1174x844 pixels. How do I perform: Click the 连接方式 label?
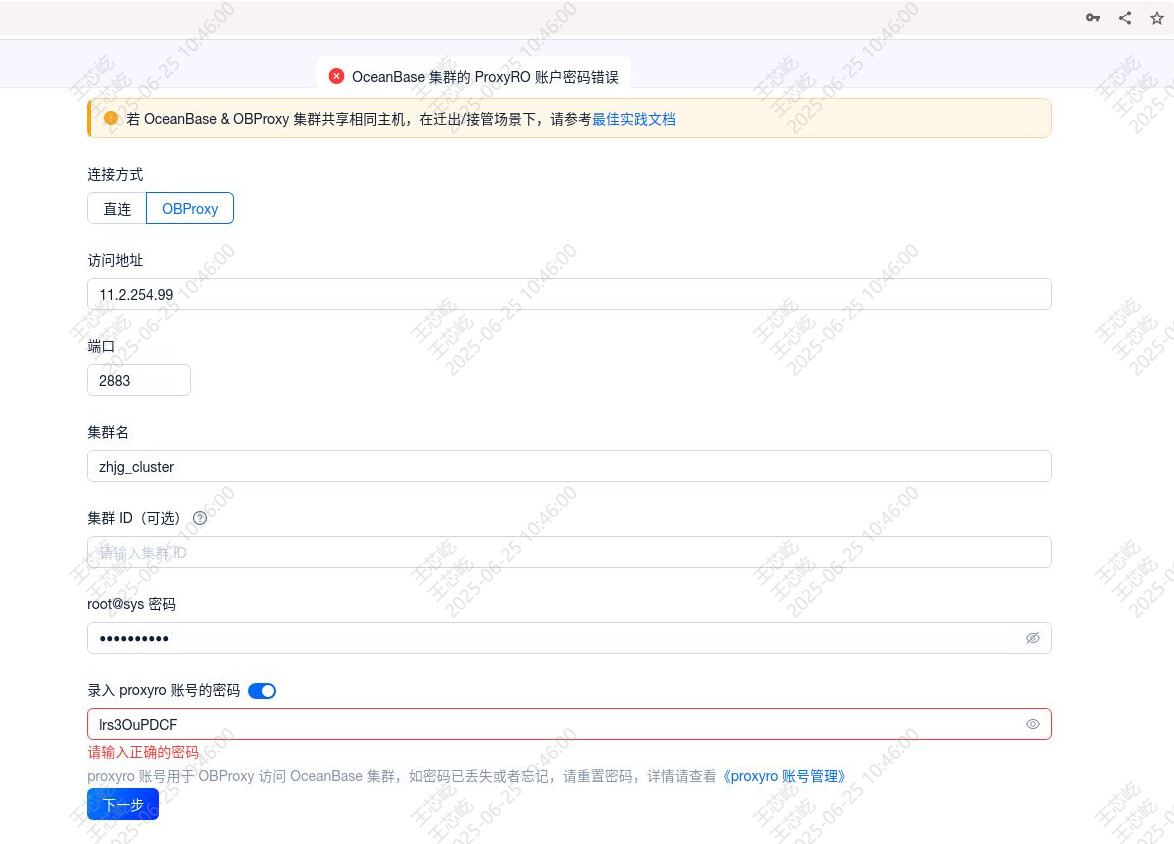click(x=115, y=174)
